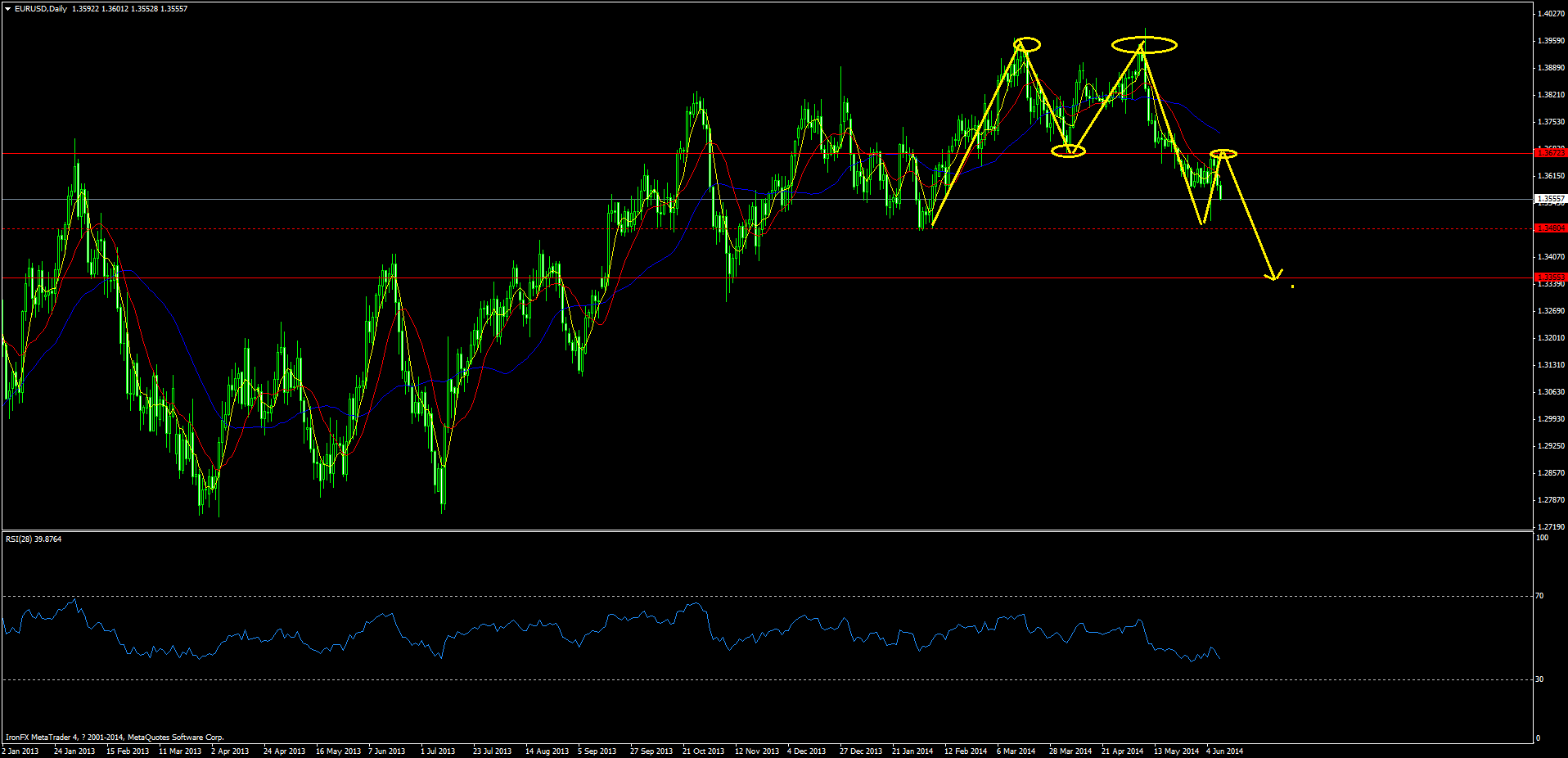
Task: Select the largest yellow ellipse at the April peak
Action: pos(1144,45)
